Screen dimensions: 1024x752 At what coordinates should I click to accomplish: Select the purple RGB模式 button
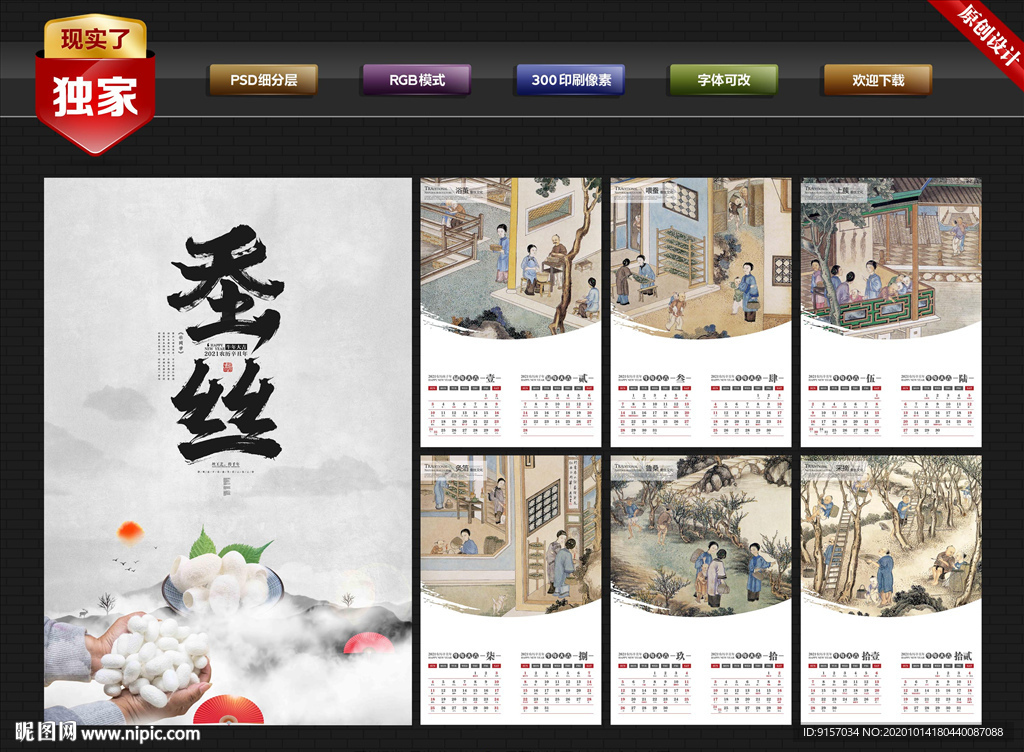417,80
